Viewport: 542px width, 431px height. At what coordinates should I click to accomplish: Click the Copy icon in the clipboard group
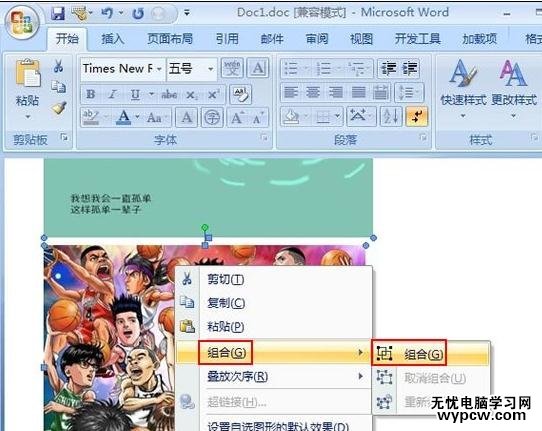click(x=58, y=86)
